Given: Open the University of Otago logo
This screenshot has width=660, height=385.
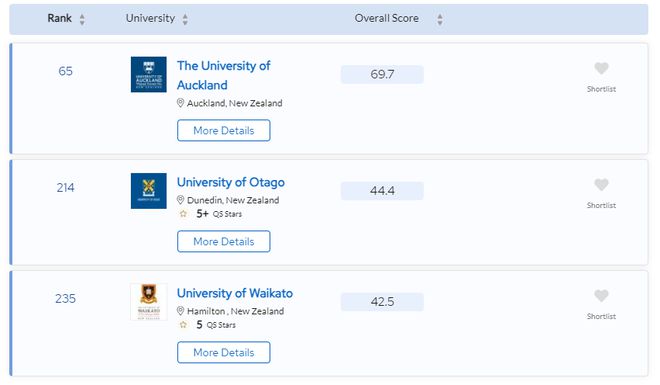Looking at the screenshot, I should pos(149,191).
